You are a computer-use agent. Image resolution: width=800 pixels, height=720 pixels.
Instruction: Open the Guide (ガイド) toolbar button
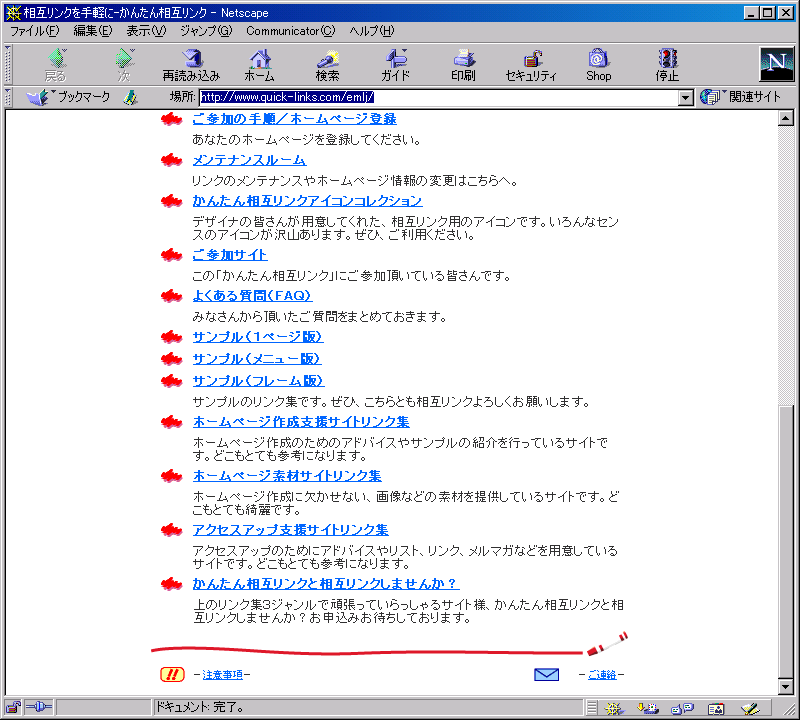(x=395, y=65)
